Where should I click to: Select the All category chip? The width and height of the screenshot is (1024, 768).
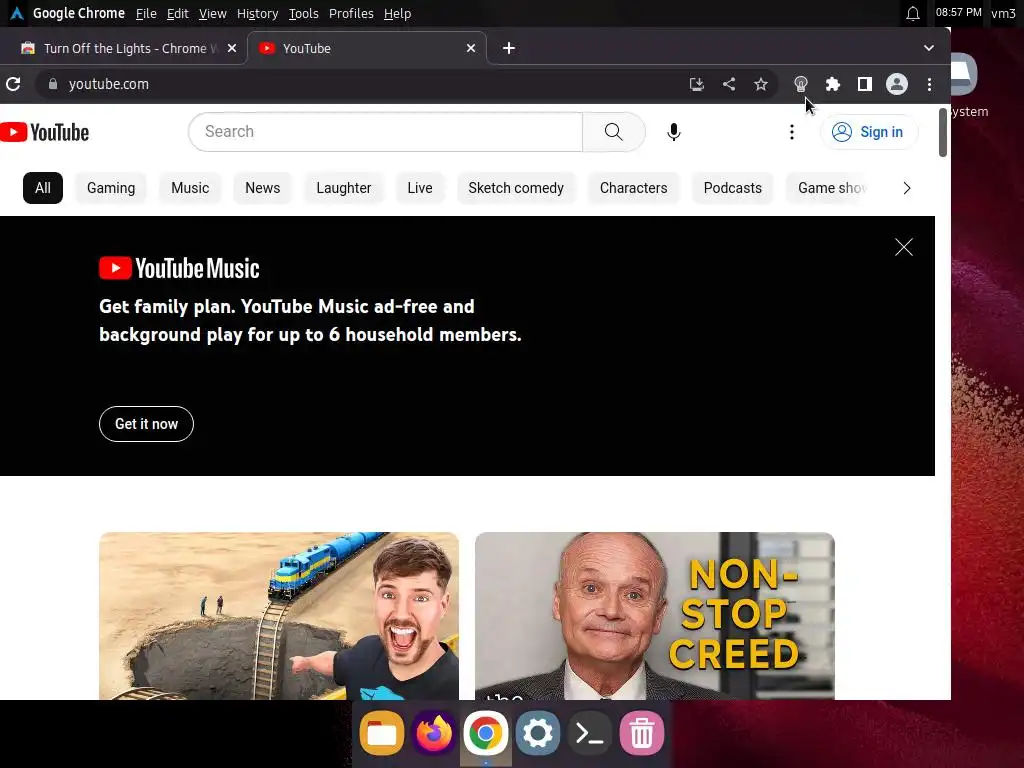43,188
